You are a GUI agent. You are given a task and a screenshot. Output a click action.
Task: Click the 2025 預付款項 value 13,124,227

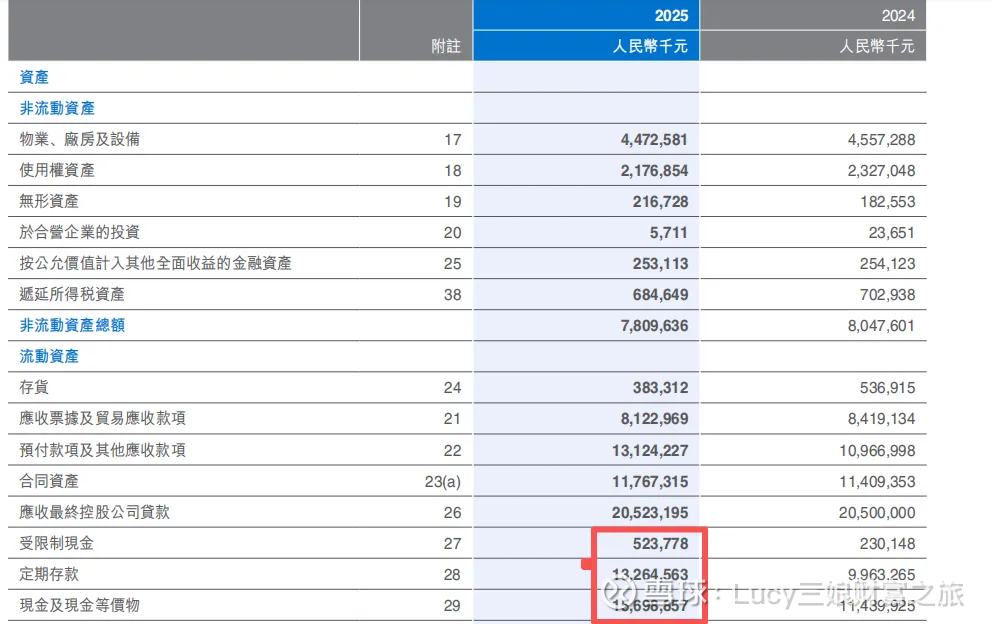(650, 449)
